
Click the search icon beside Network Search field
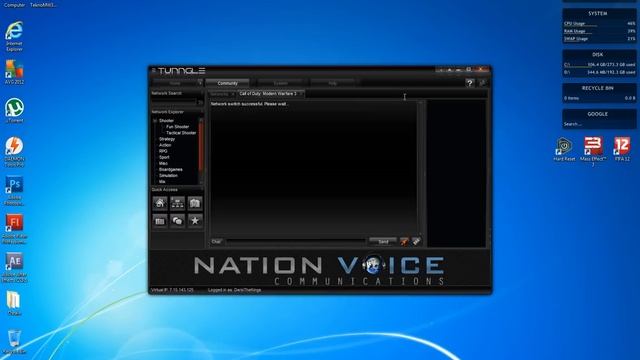200,102
